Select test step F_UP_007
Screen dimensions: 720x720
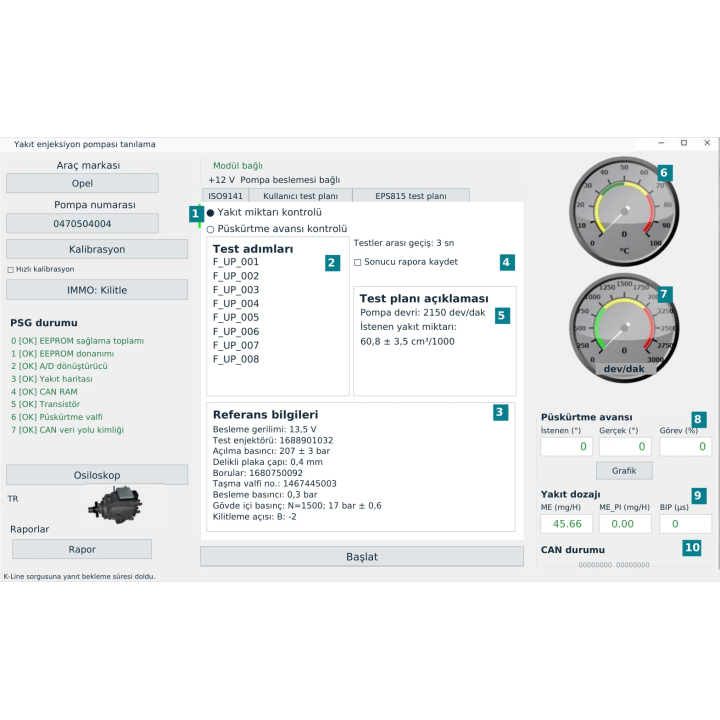pos(236,345)
